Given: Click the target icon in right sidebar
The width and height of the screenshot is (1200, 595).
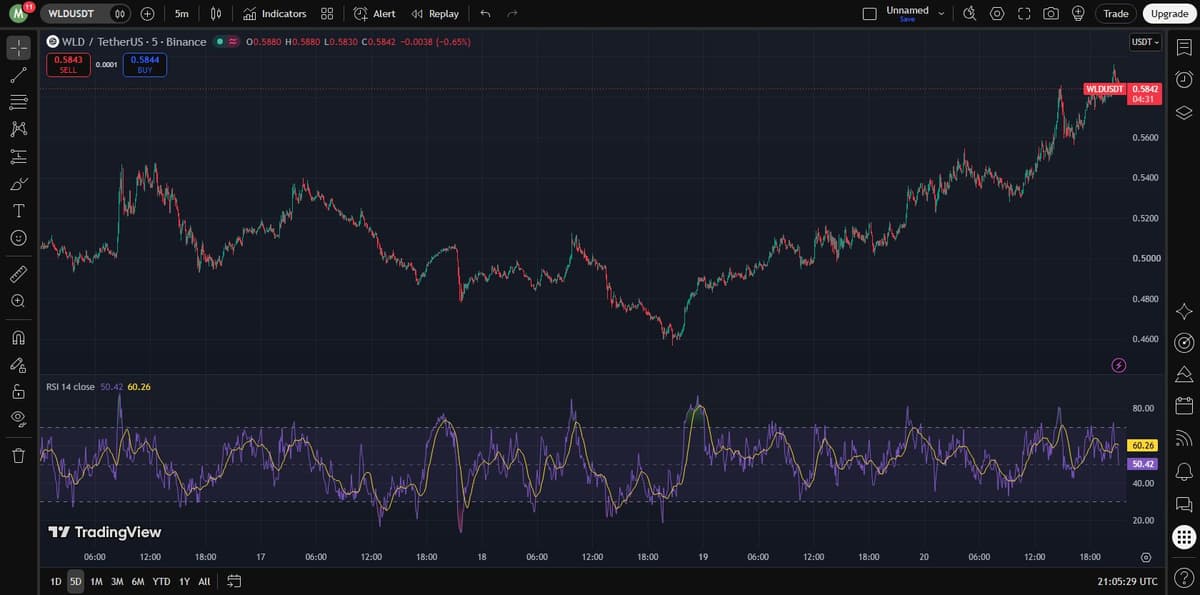Looking at the screenshot, I should click(1184, 344).
